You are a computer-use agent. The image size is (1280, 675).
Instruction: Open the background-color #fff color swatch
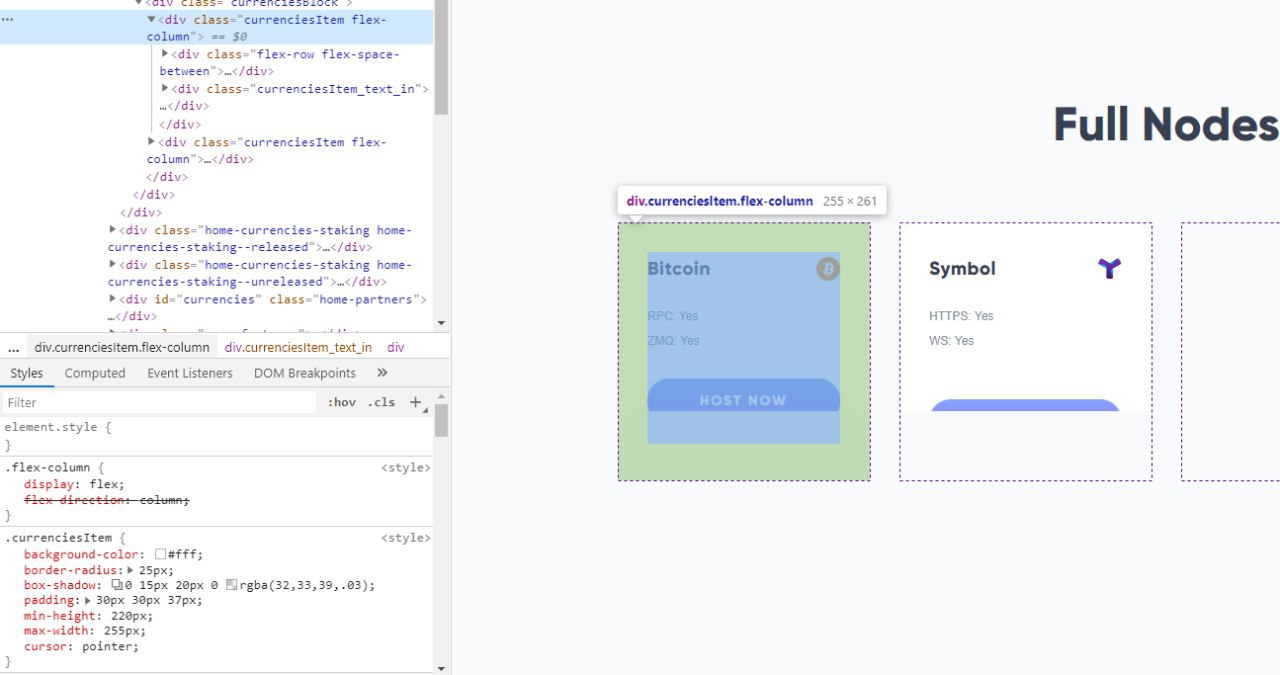(160, 554)
